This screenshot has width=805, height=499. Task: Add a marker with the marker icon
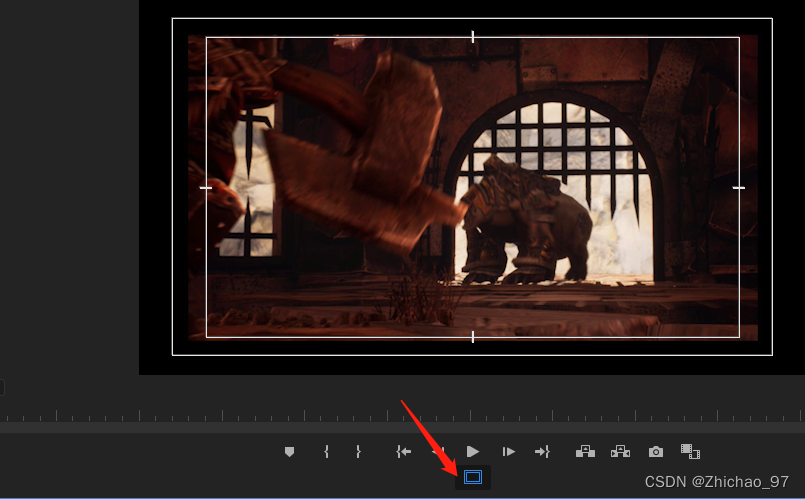click(289, 452)
